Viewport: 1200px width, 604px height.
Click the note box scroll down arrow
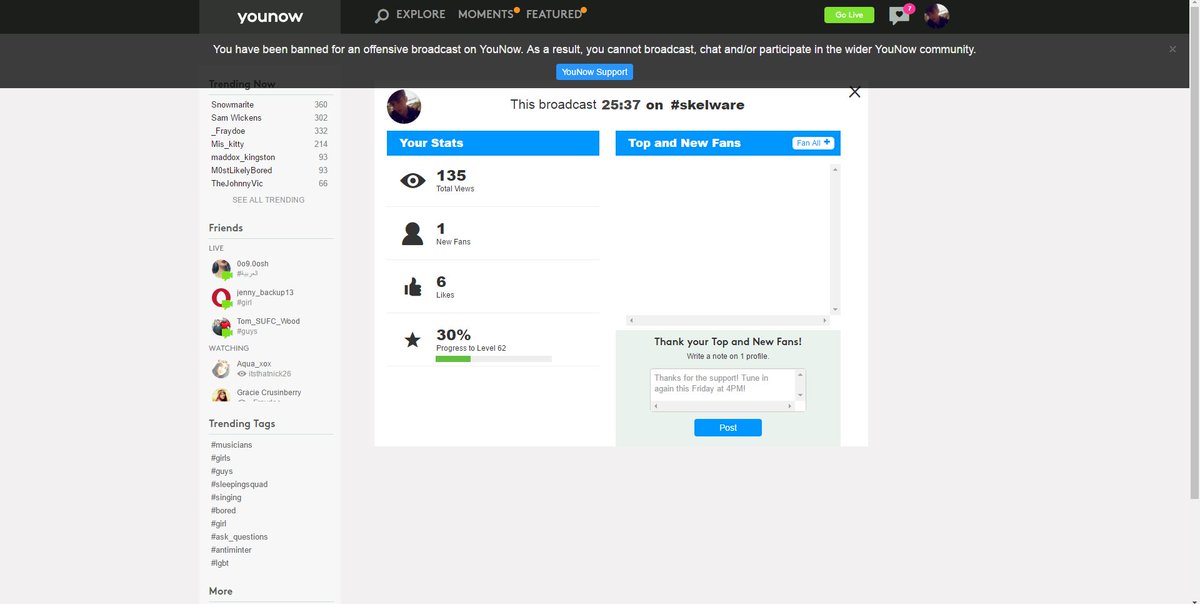[x=799, y=396]
